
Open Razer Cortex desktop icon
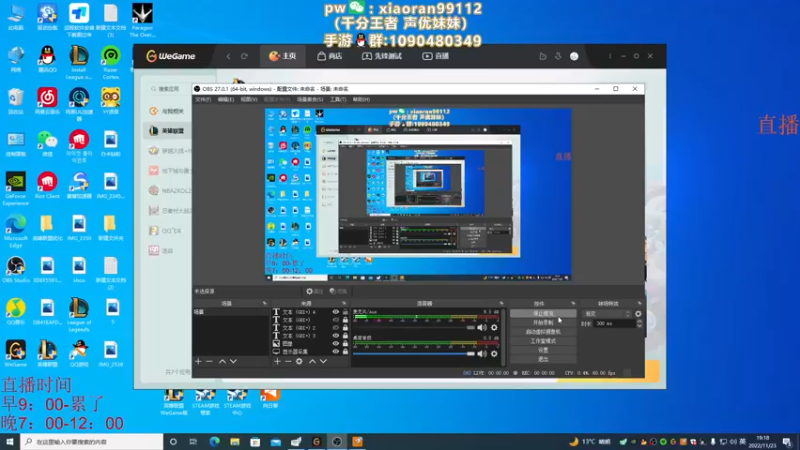pyautogui.click(x=111, y=62)
